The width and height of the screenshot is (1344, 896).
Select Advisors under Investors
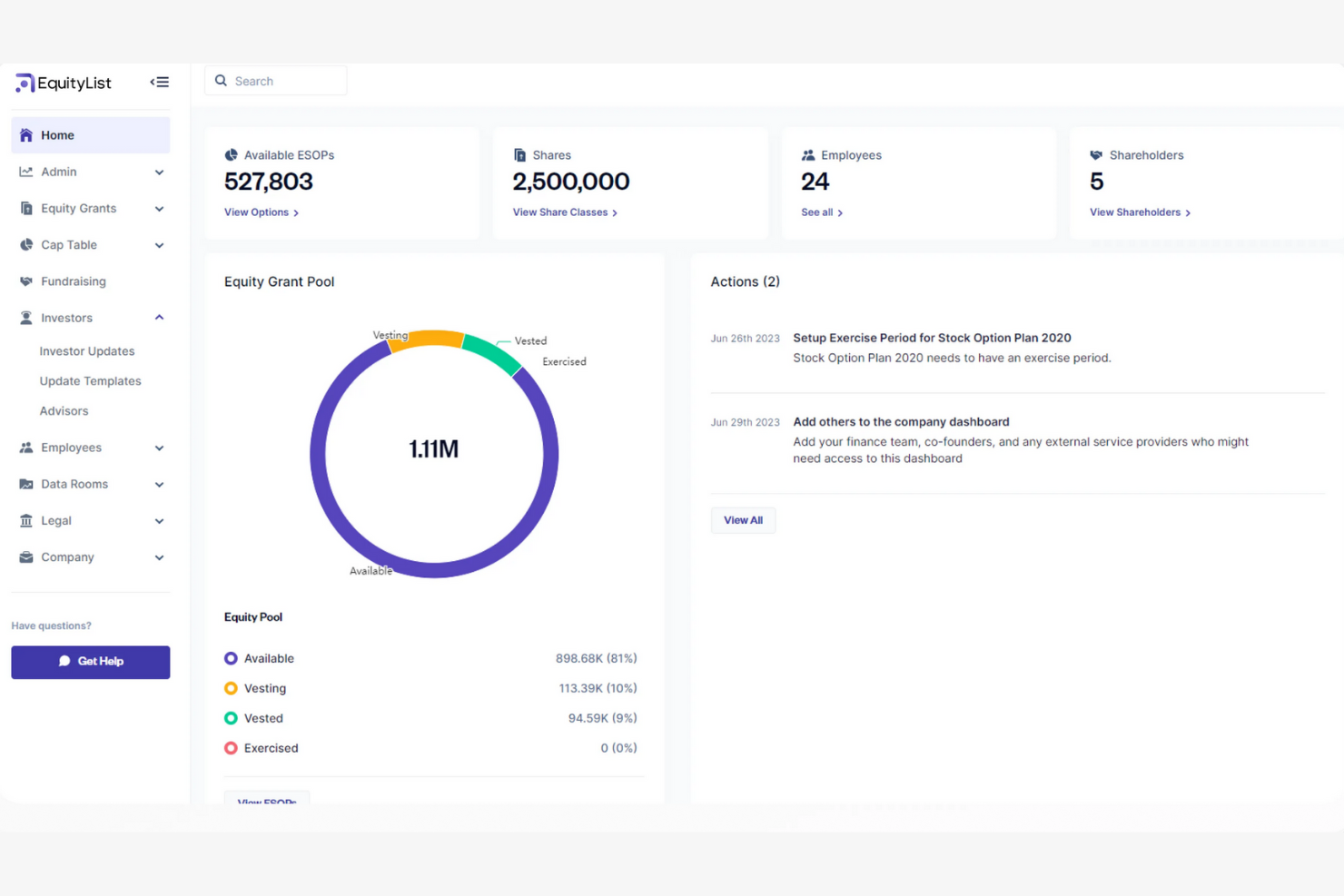coord(64,410)
